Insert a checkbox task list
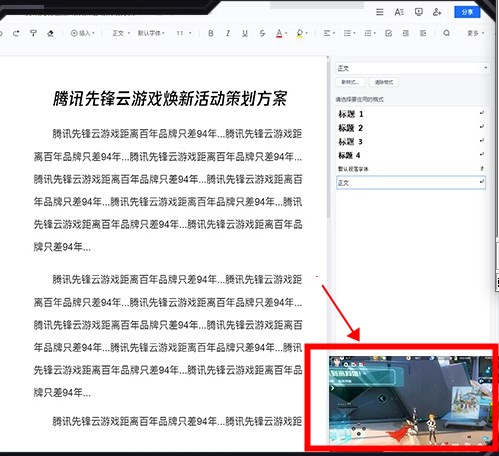The width and height of the screenshot is (499, 456). (x=388, y=33)
